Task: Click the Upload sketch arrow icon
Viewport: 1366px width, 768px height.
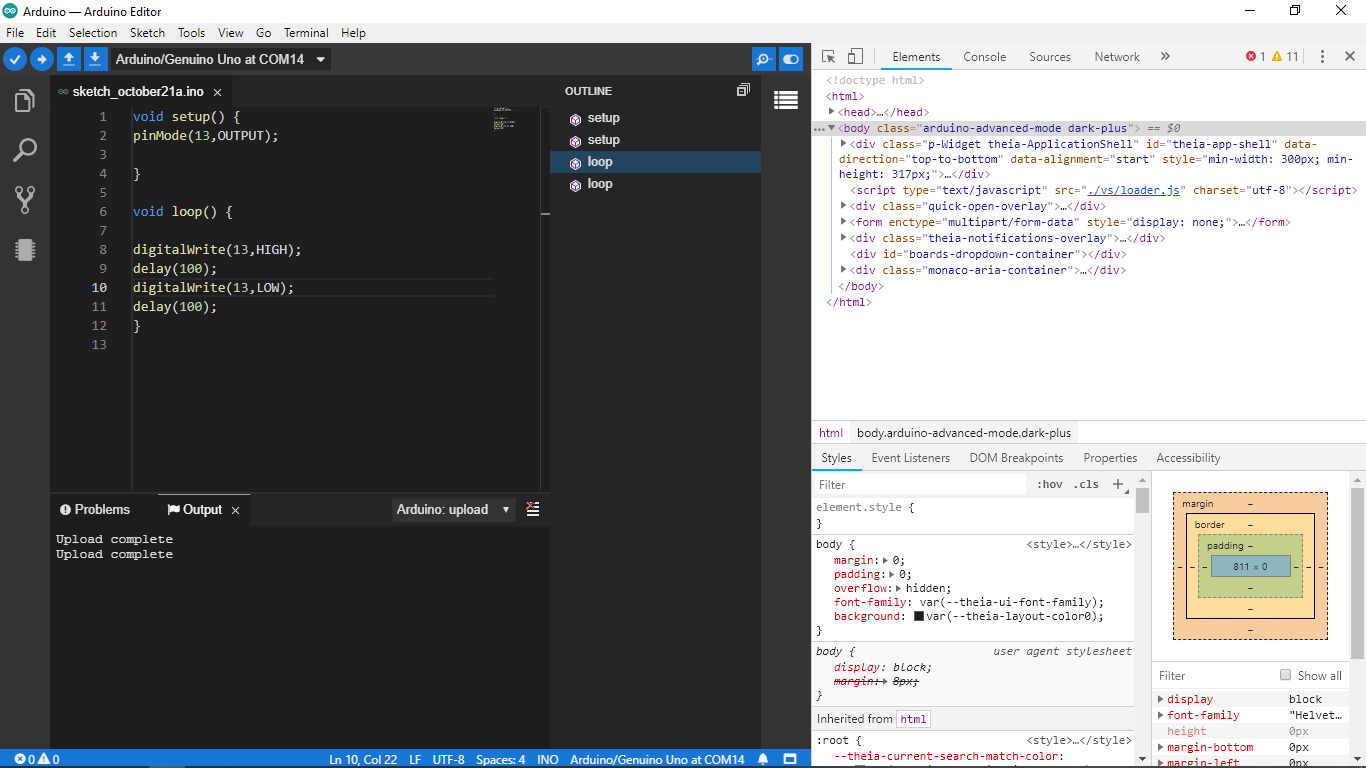Action: (x=41, y=59)
